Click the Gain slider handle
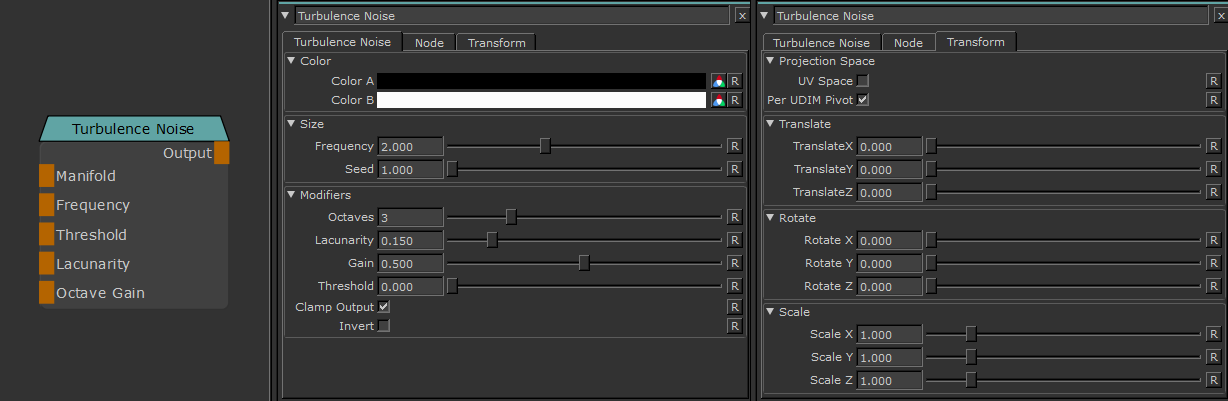Viewport: 1228px width, 401px height. pyautogui.click(x=584, y=263)
